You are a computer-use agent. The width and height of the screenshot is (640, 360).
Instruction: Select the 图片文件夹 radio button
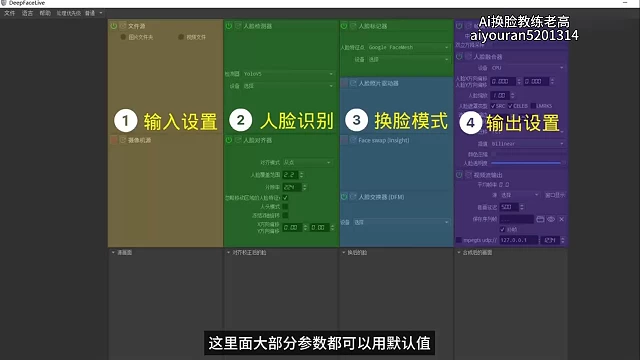pos(123,37)
